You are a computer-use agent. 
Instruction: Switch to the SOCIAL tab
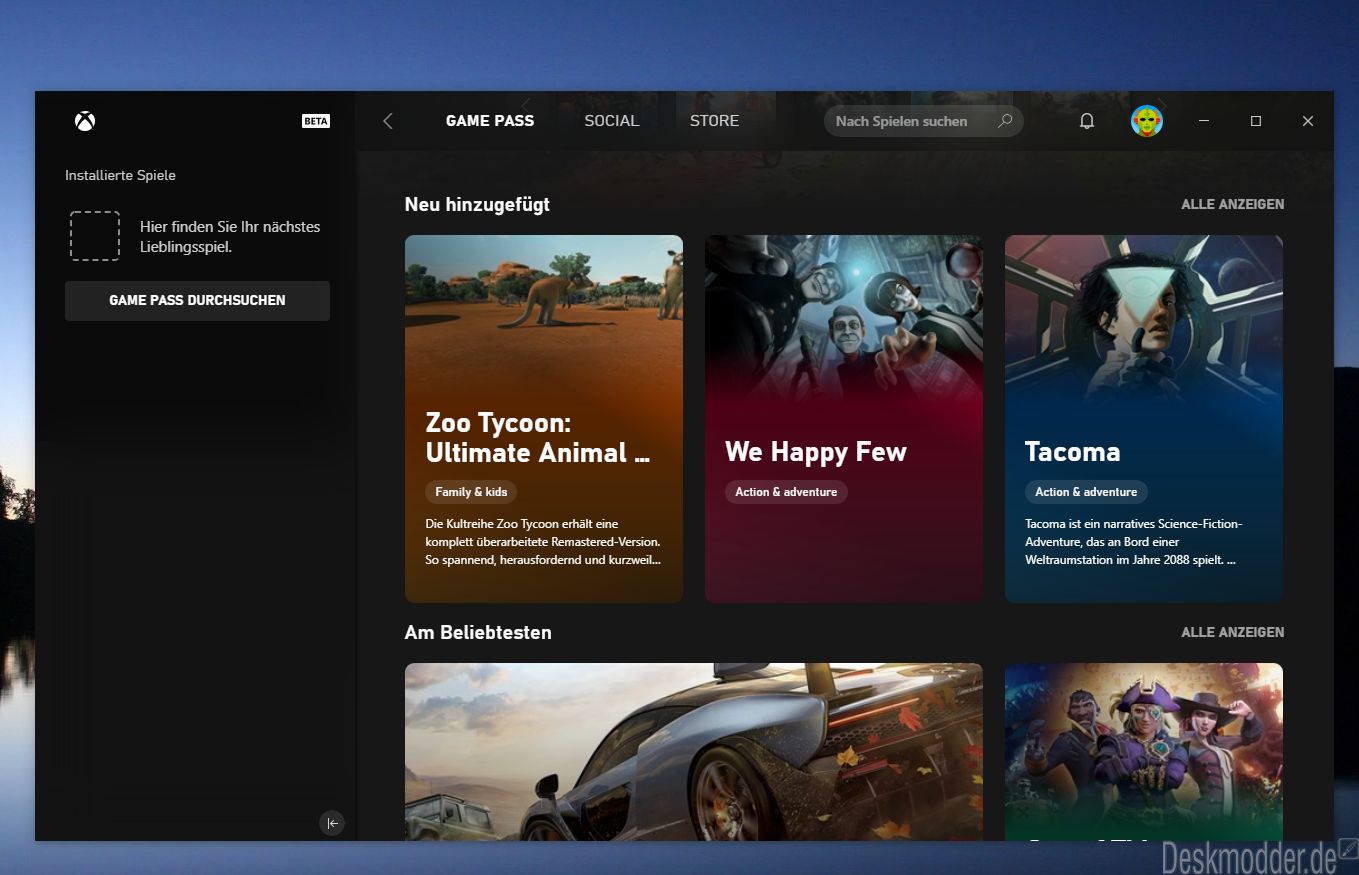point(612,121)
